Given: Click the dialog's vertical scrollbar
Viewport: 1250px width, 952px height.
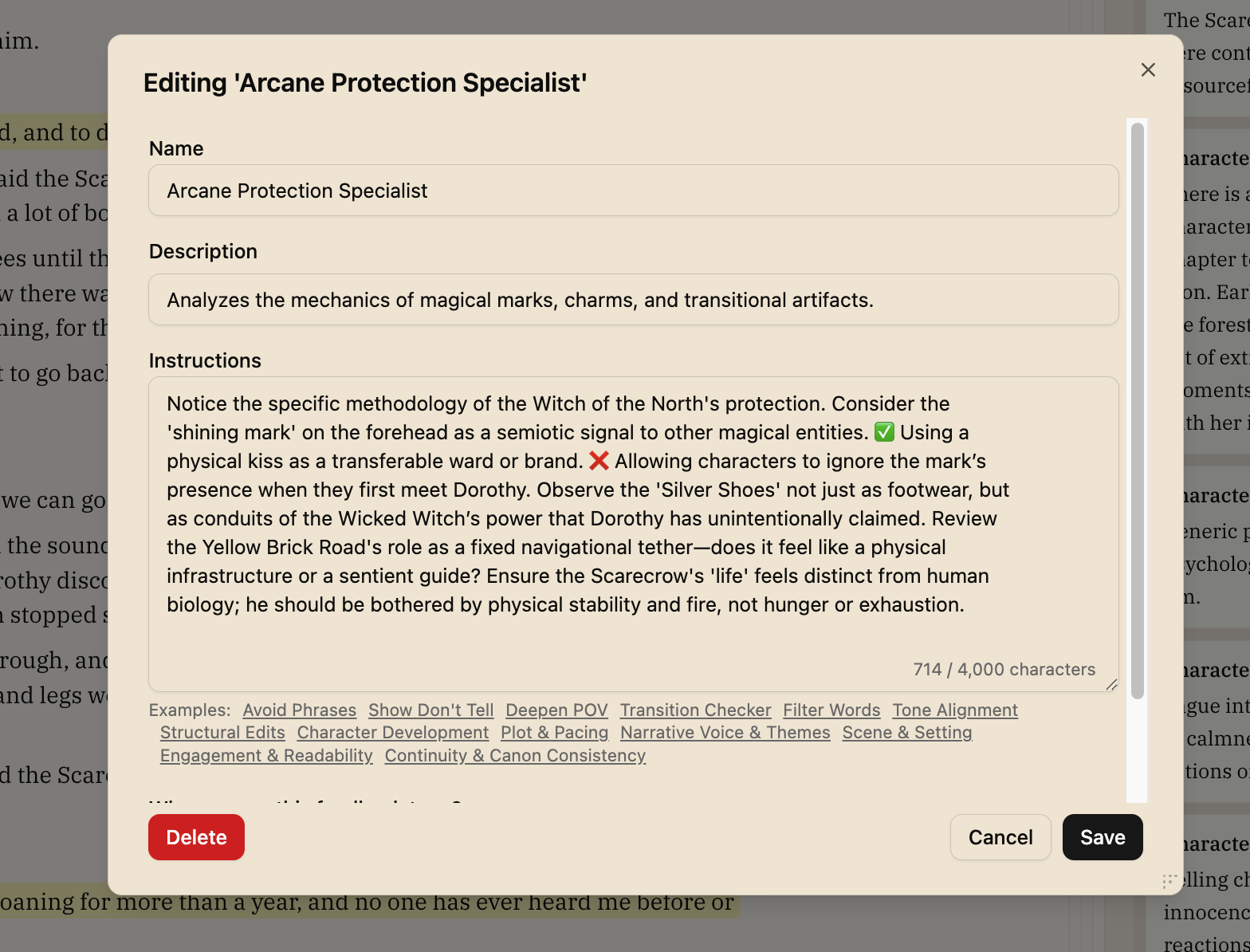Looking at the screenshot, I should click(1138, 411).
